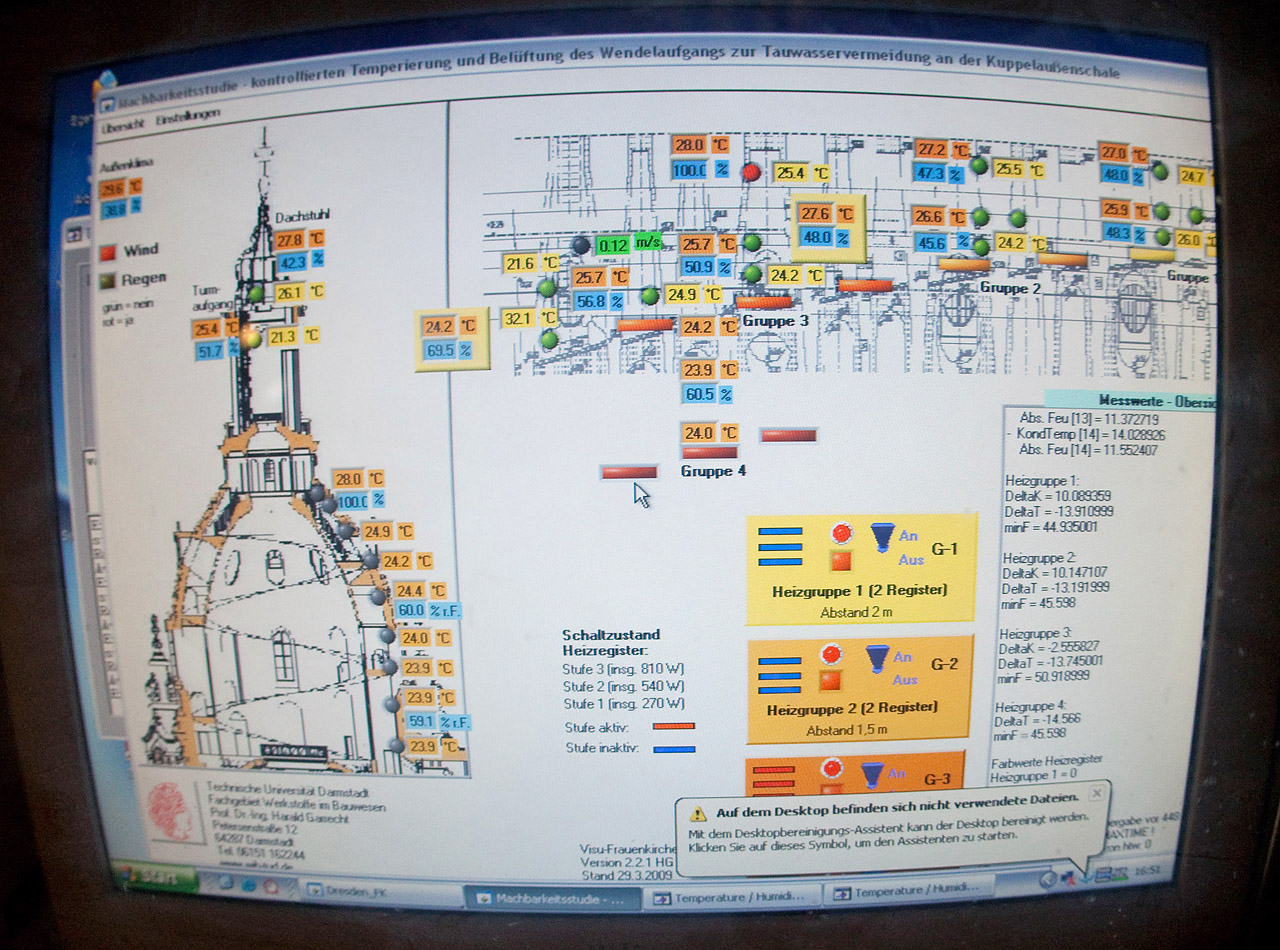This screenshot has width=1280, height=950.
Task: Click the Gruppe 4 heating bar below 24.0 °C
Action: [x=709, y=453]
